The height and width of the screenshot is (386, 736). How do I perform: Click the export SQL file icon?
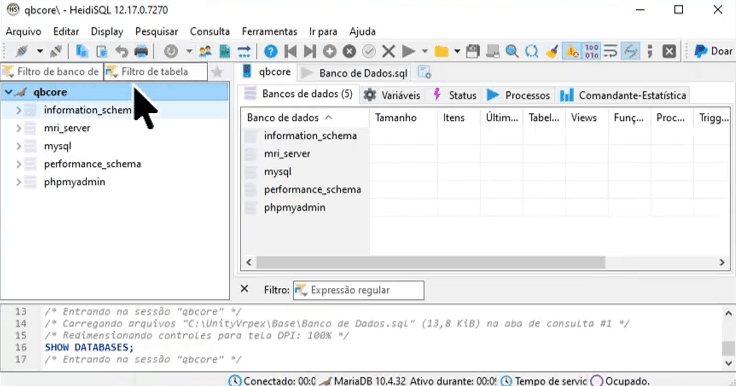tap(225, 51)
